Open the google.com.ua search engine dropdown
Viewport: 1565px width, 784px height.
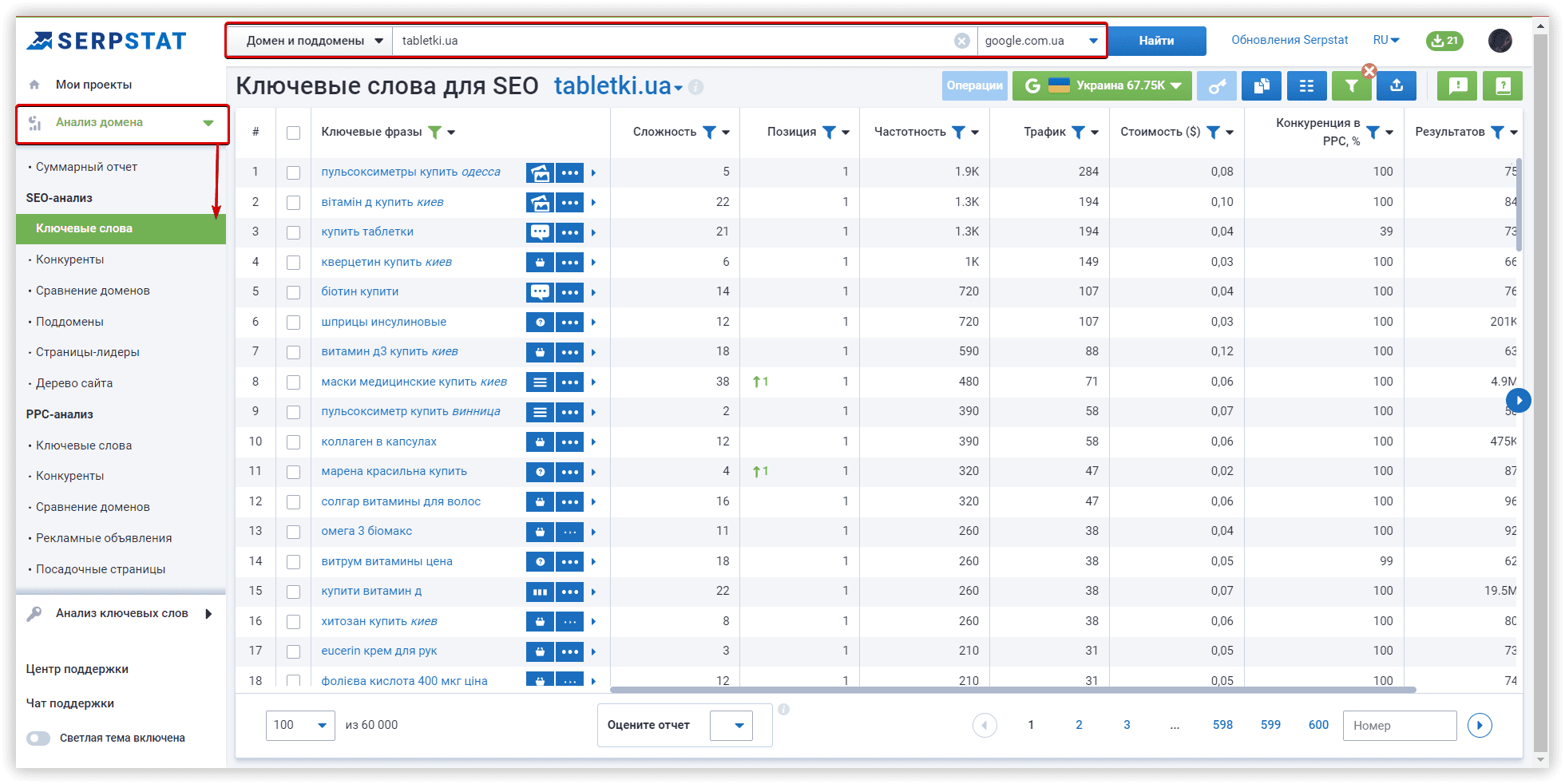pos(1041,41)
